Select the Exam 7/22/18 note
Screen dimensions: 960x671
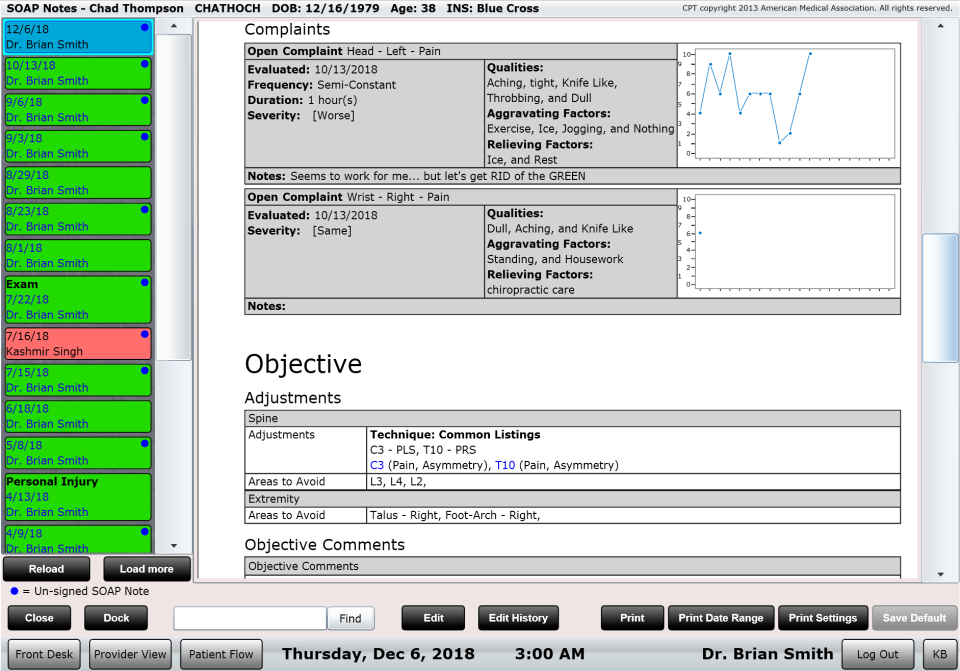77,299
